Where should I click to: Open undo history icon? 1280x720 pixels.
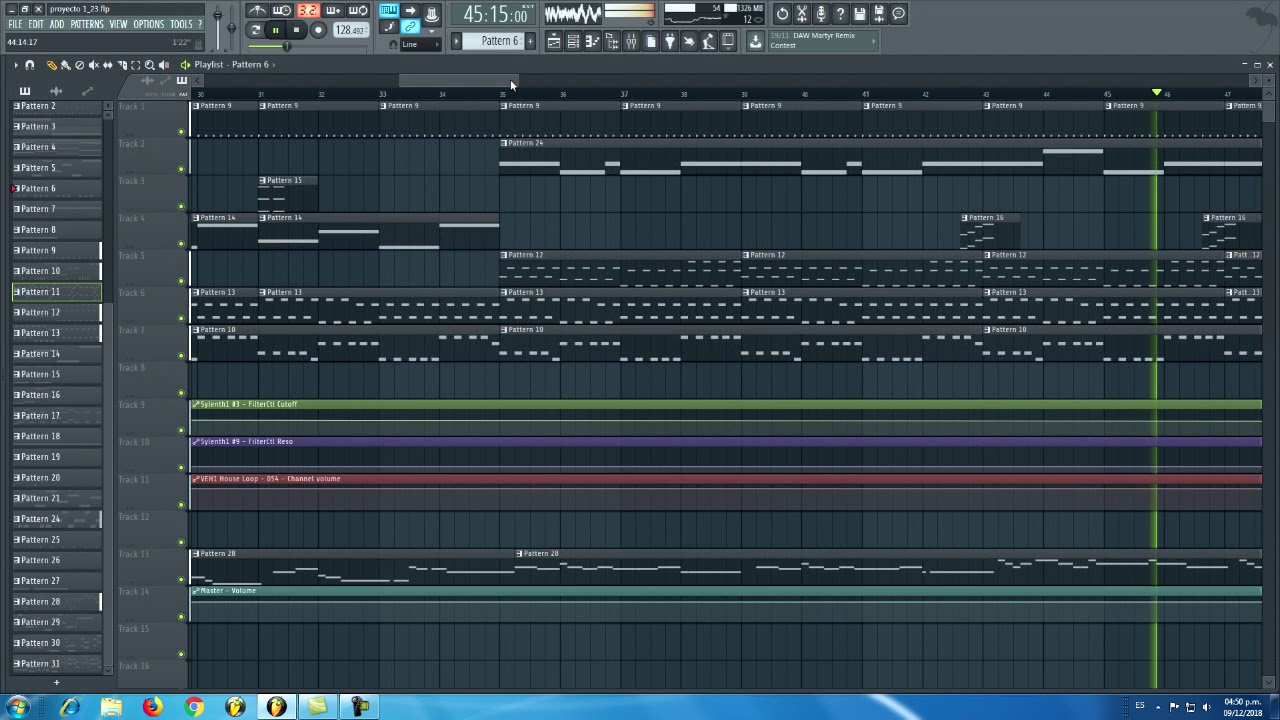(782, 13)
